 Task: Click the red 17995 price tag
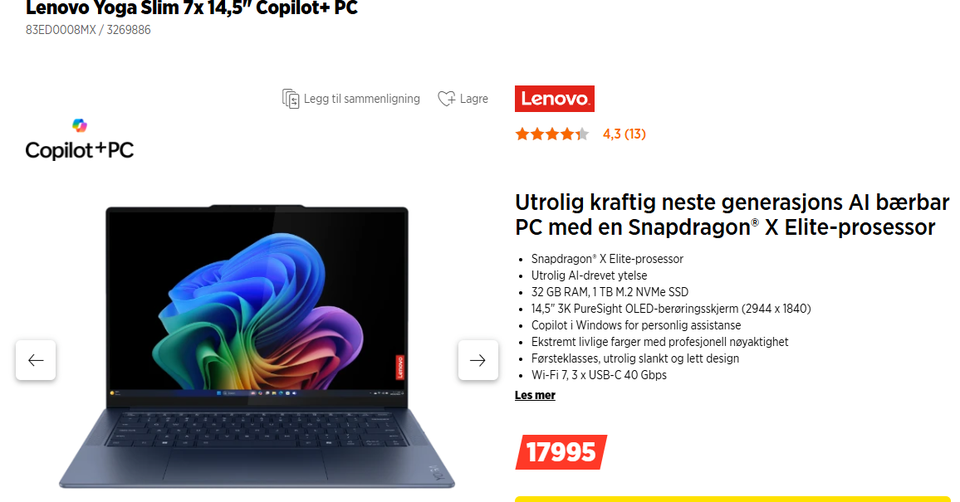tap(561, 452)
